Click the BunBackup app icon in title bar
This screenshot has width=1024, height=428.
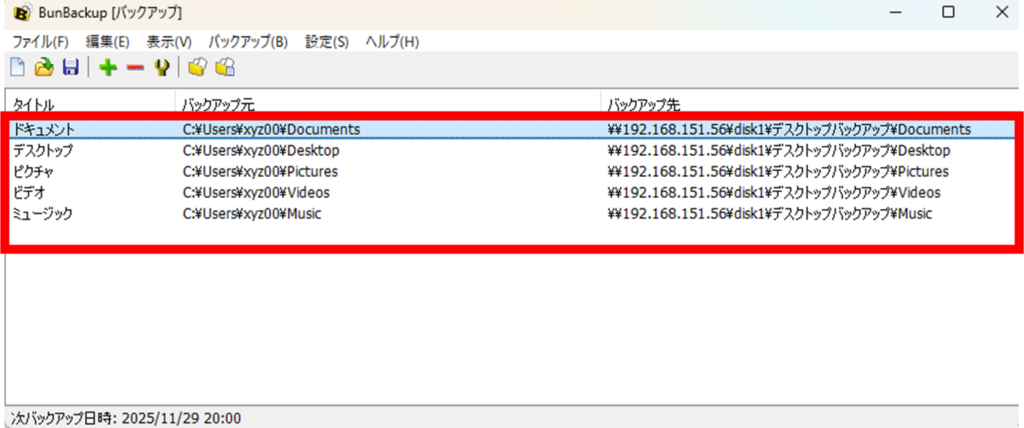coord(21,12)
